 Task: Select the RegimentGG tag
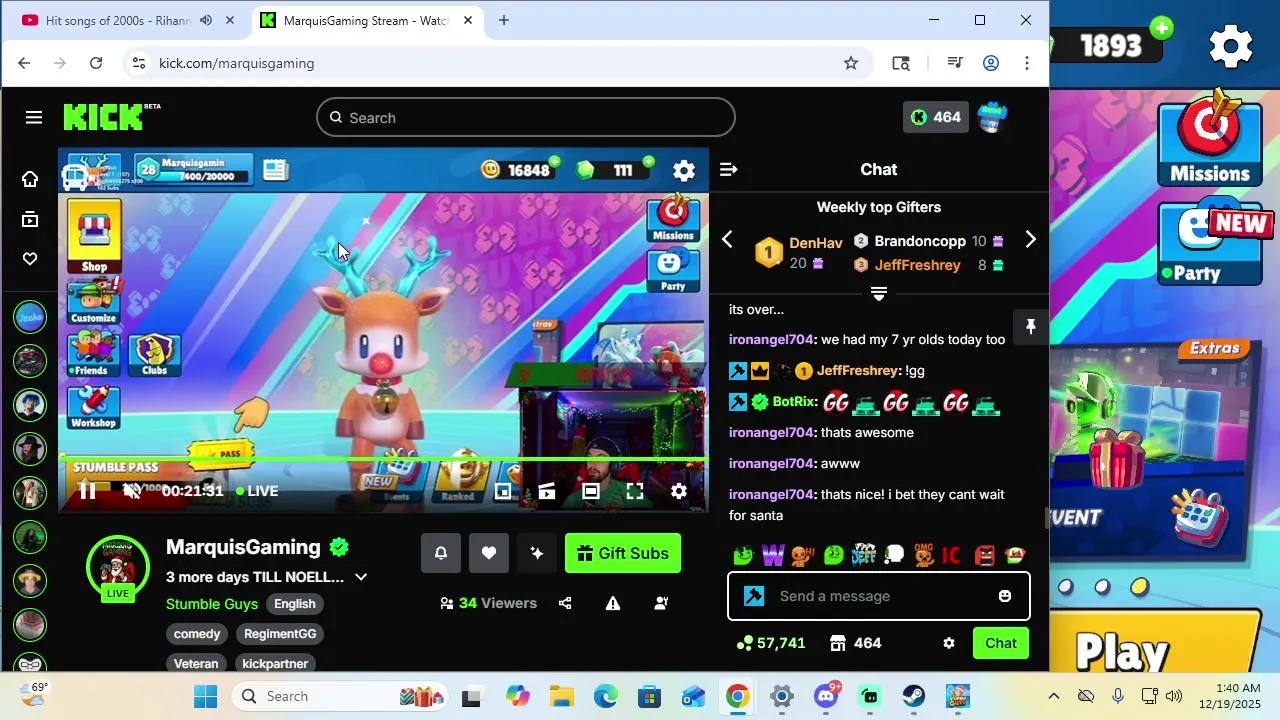click(x=280, y=634)
